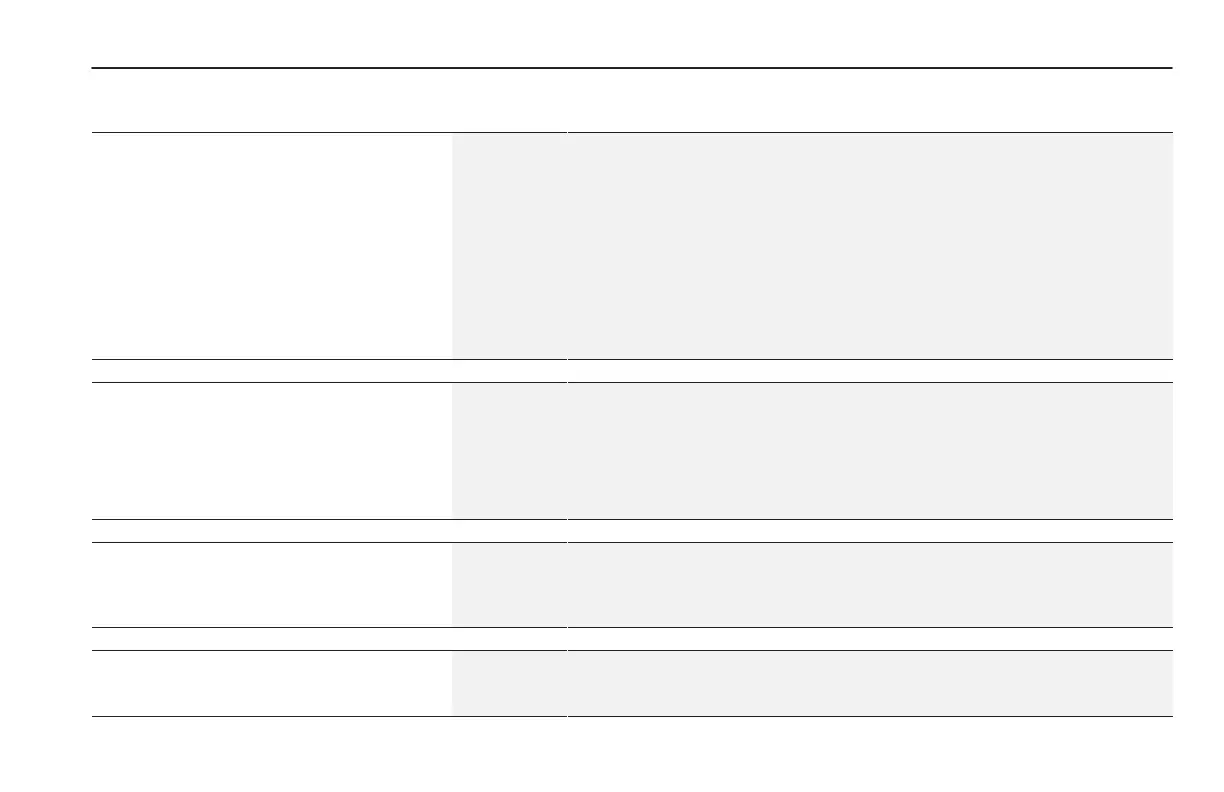Click the blank page margin below the table

(x=612, y=755)
